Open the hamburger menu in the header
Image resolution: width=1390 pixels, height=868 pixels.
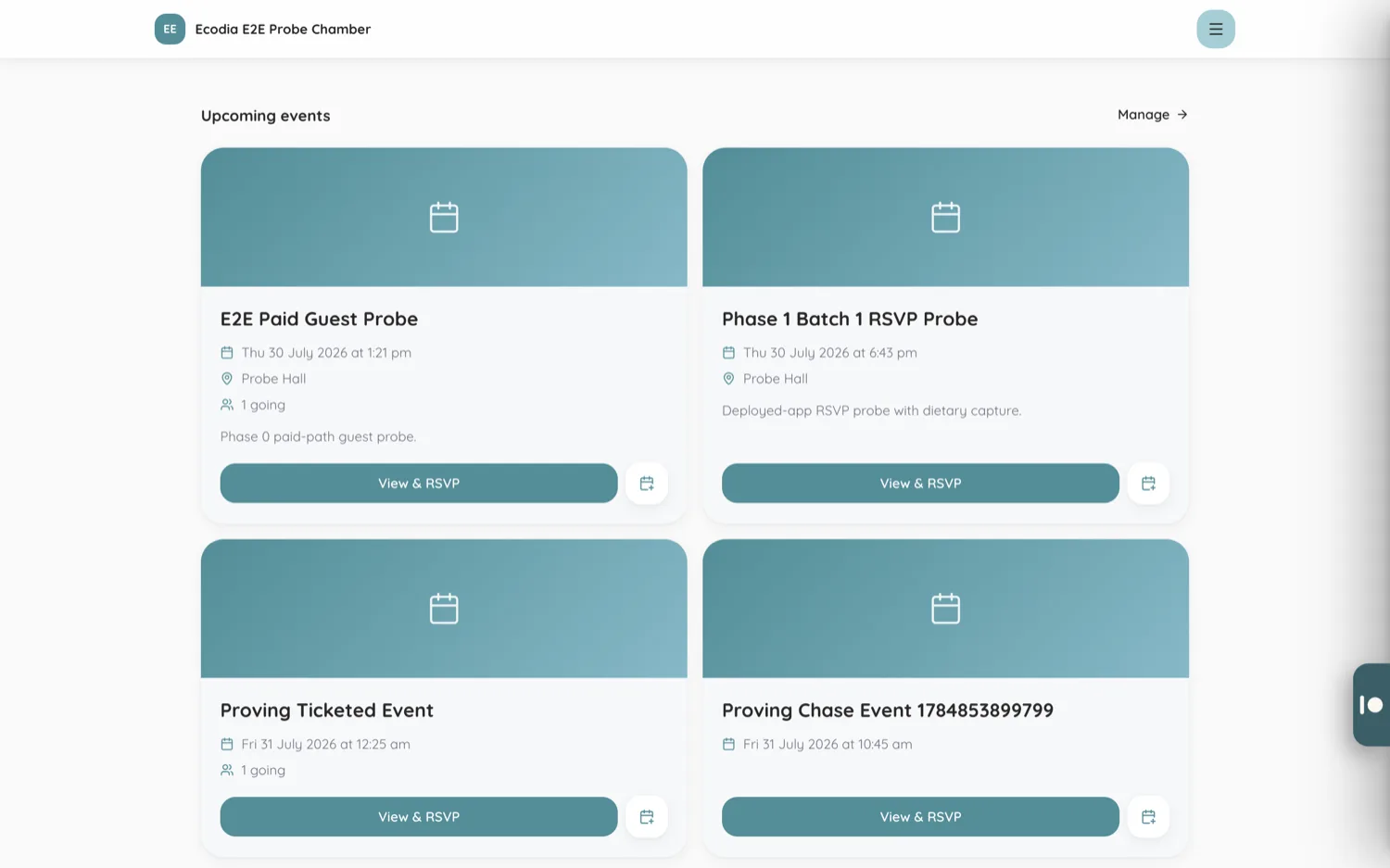pos(1215,29)
